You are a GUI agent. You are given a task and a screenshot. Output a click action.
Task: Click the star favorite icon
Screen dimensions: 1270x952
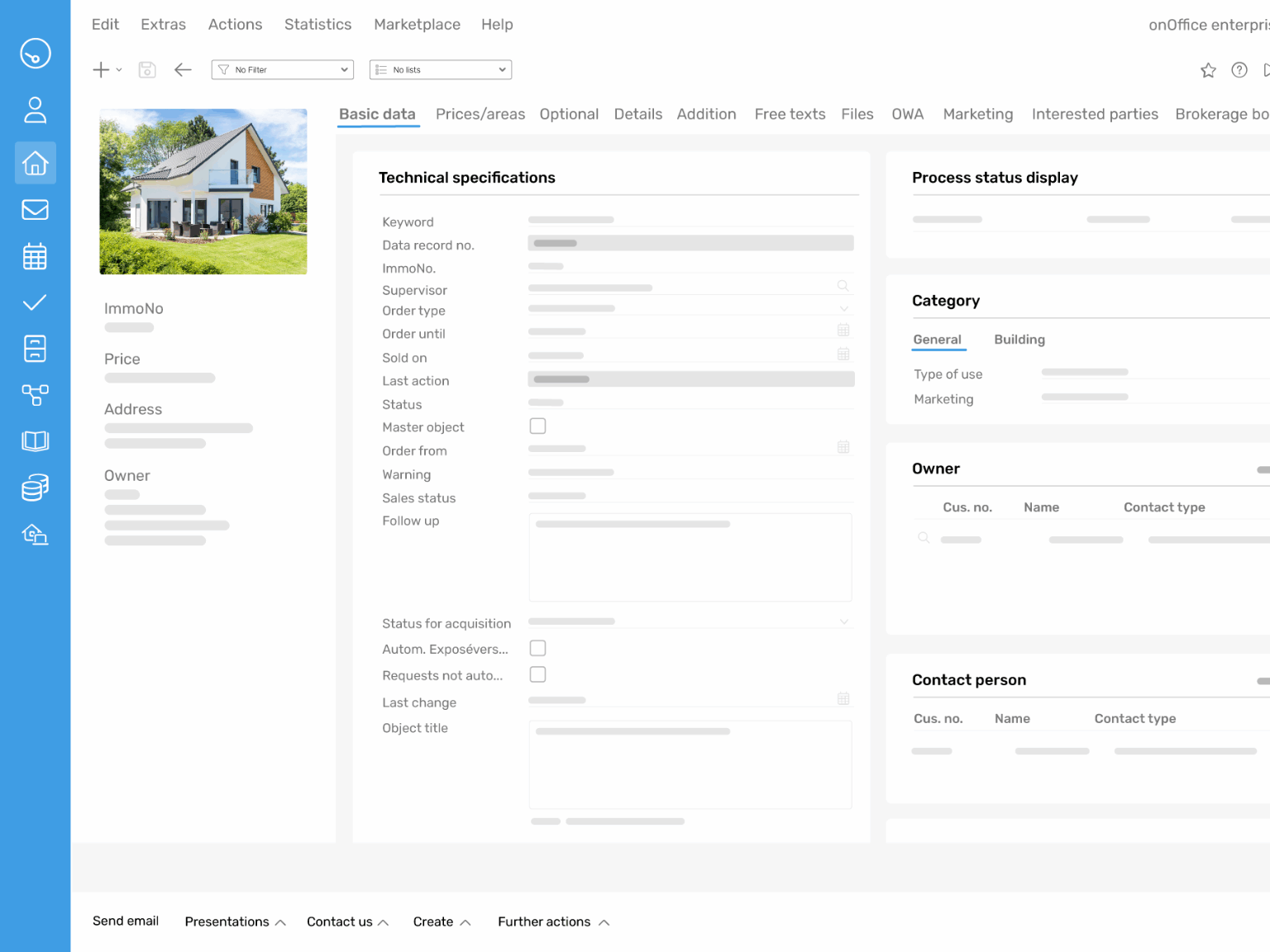coord(1208,70)
